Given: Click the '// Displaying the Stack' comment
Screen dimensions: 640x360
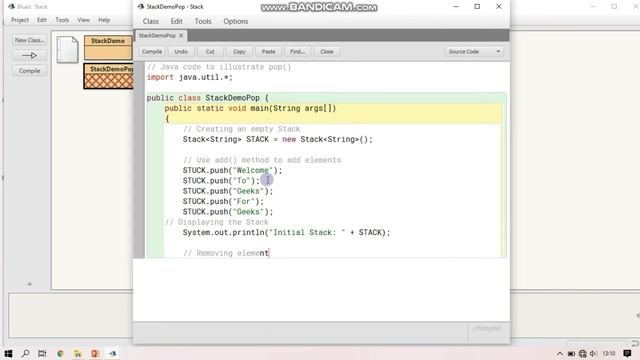Looking at the screenshot, I should (x=217, y=222).
